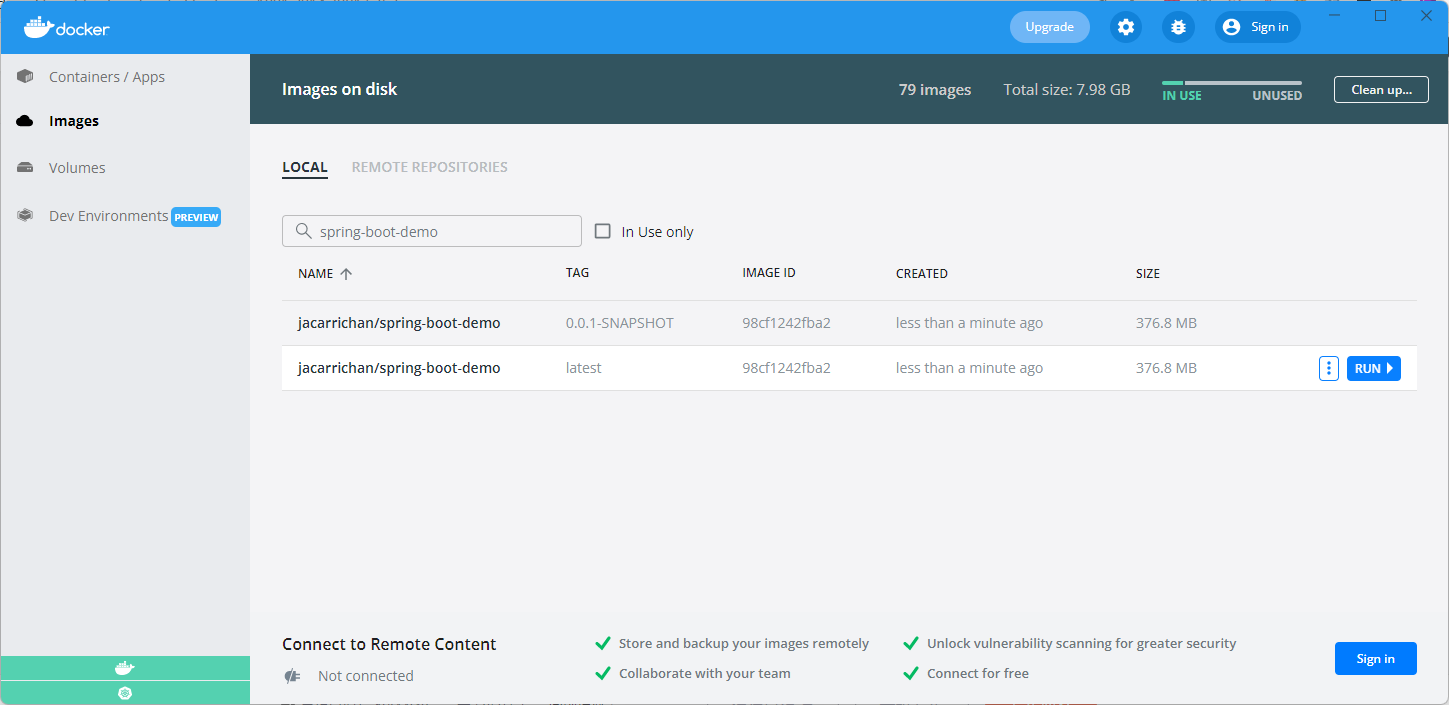Sort by the TAG column header
This screenshot has height=705, width=1449.
(577, 273)
